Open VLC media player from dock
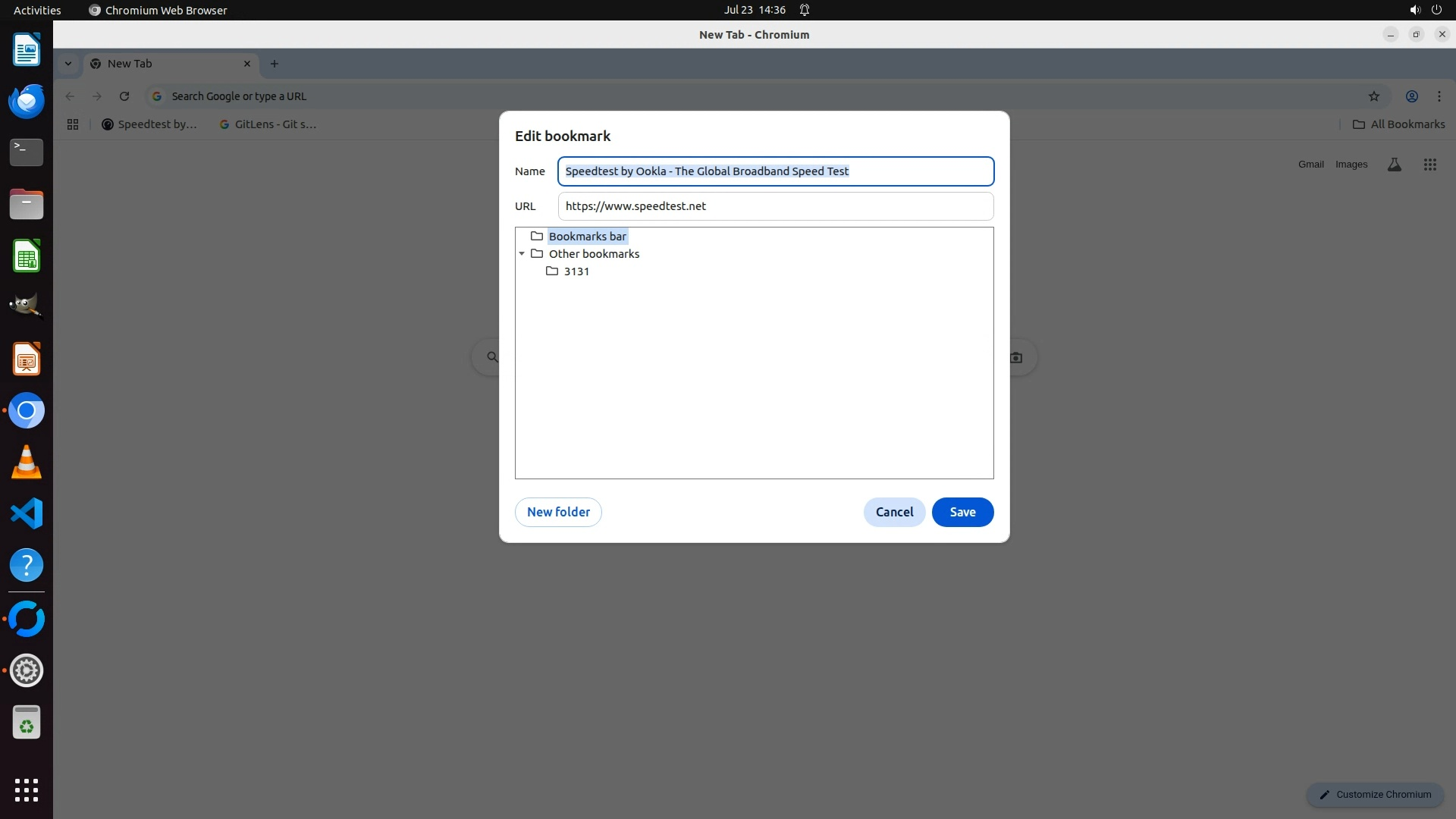This screenshot has height=819, width=1456. pos(27,462)
